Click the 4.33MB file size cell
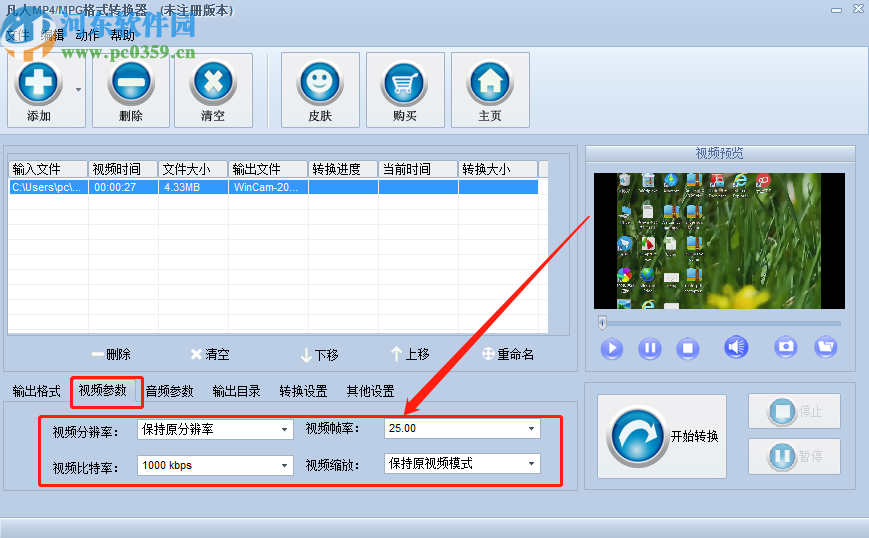Image resolution: width=869 pixels, height=538 pixels. (193, 187)
